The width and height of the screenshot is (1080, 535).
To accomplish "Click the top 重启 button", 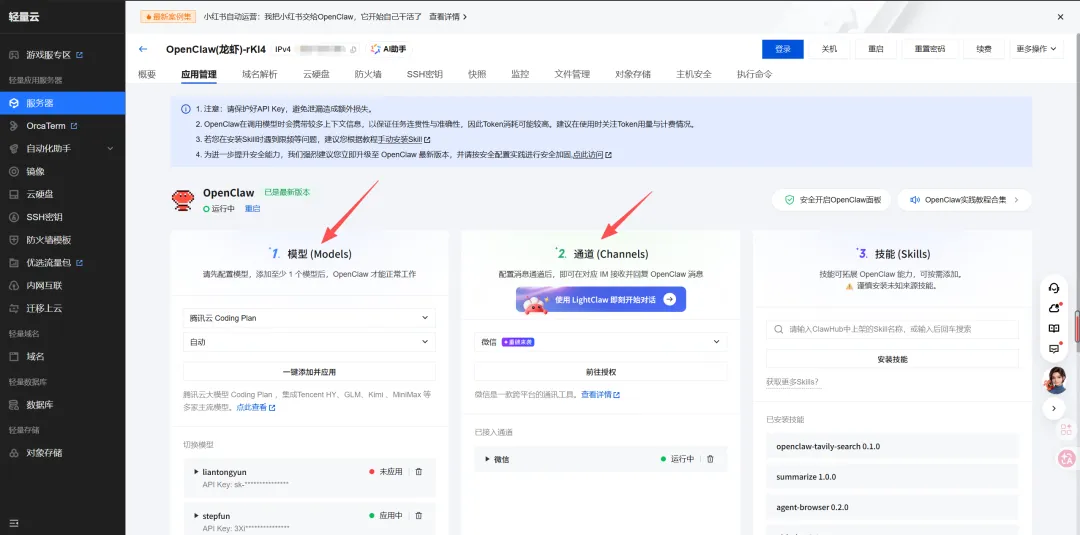I will [876, 49].
